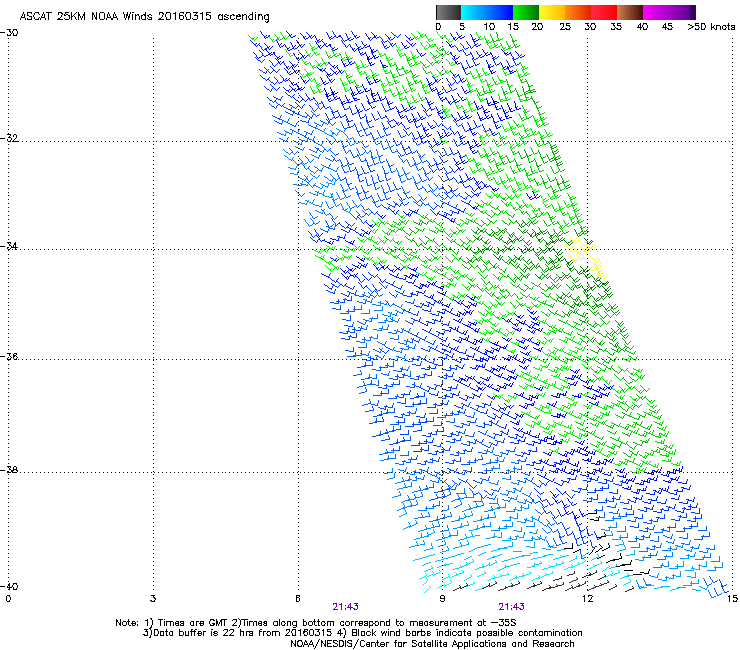Select the green 15-20 knot legend segment
This screenshot has width=740, height=650.
526,12
